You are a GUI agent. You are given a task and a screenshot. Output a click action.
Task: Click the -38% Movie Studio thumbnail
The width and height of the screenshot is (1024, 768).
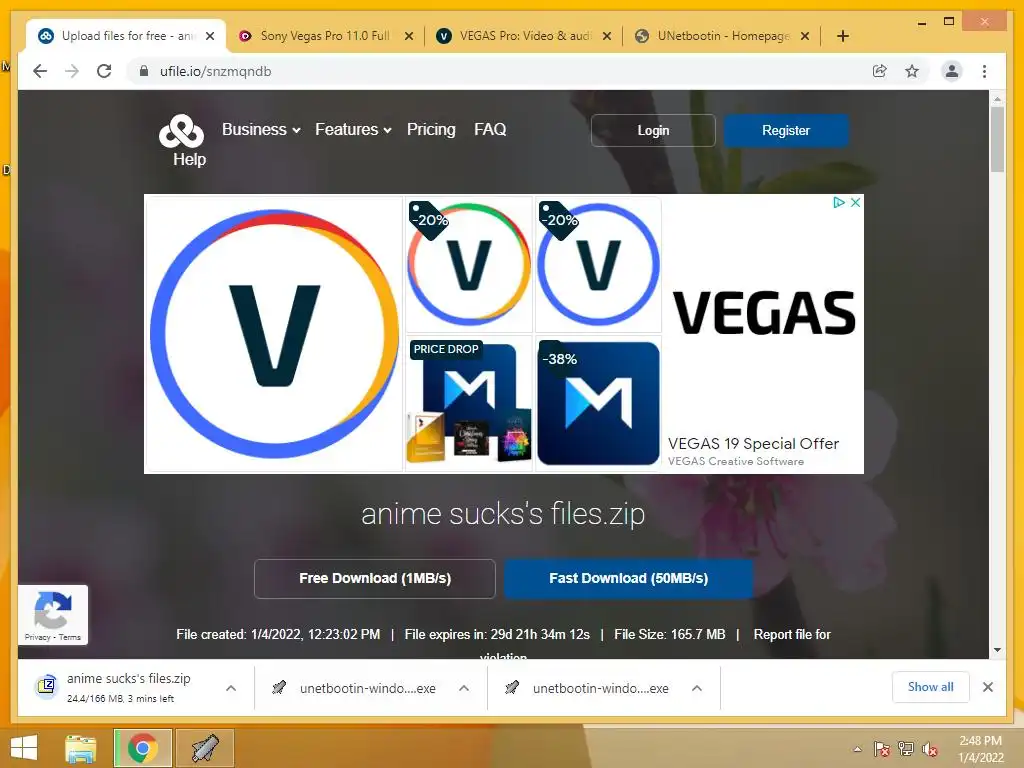[x=598, y=402]
